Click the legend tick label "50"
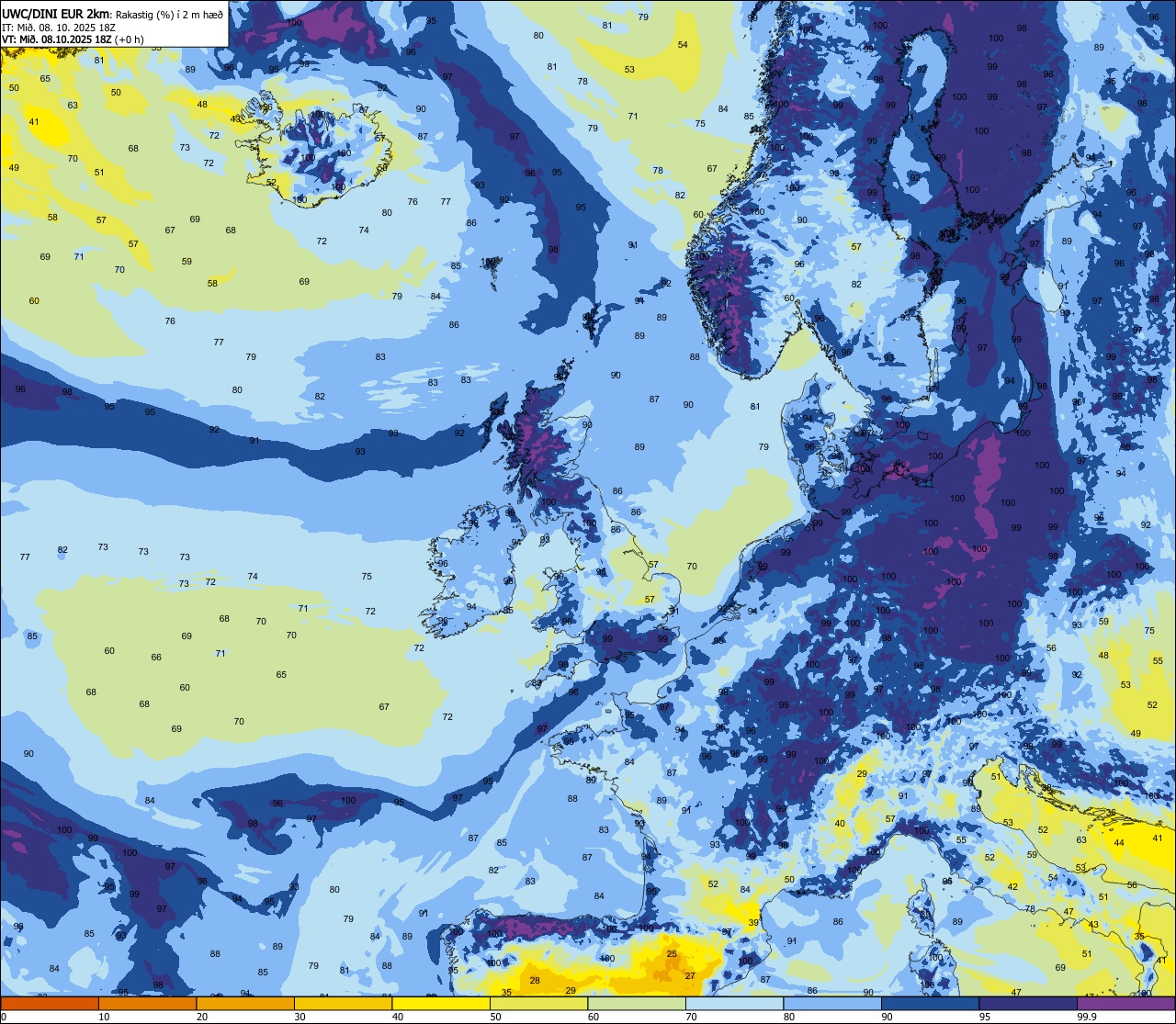Image resolution: width=1176 pixels, height=1024 pixels. [495, 1016]
